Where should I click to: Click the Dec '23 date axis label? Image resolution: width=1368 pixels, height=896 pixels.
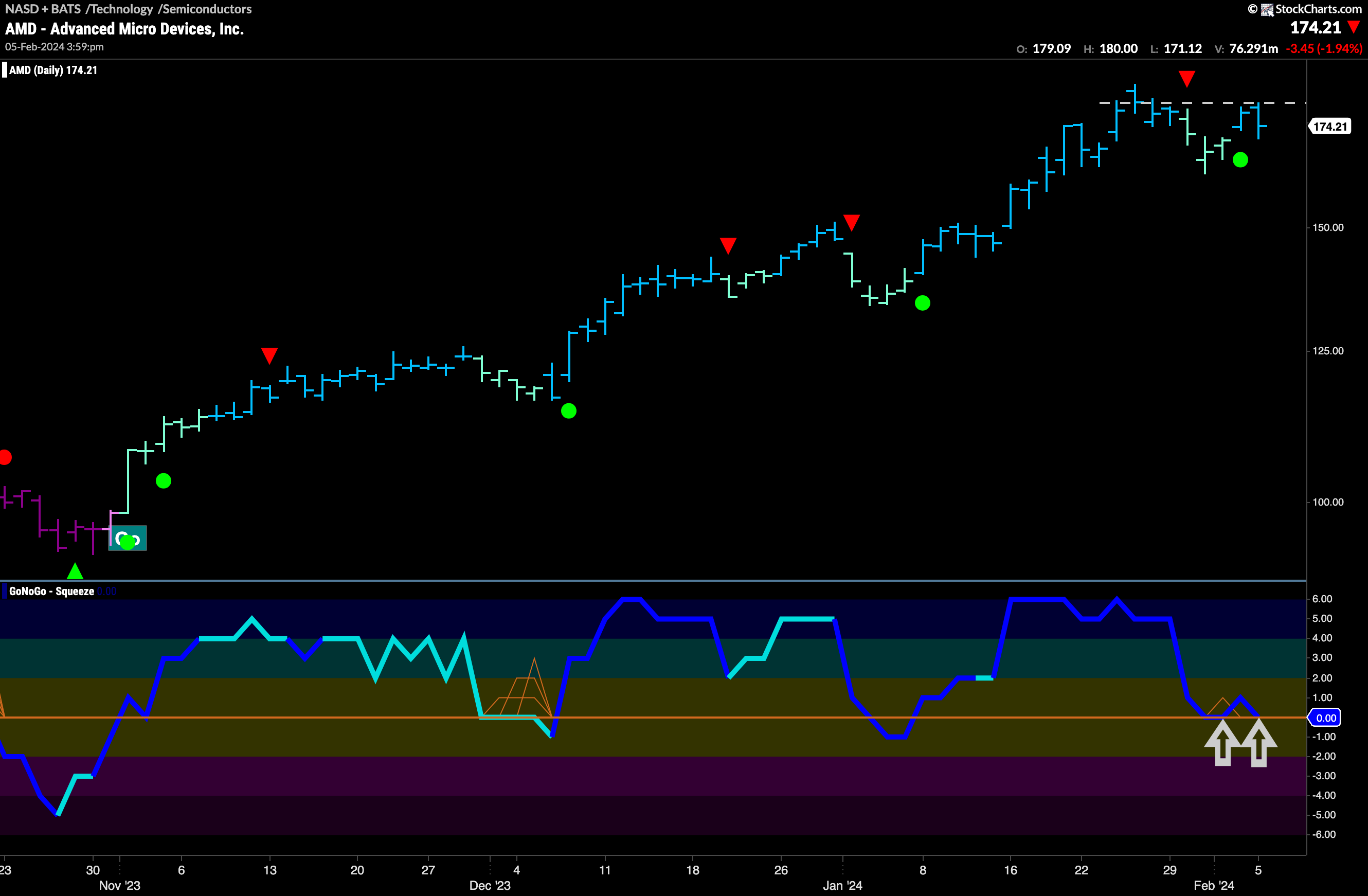[490, 885]
